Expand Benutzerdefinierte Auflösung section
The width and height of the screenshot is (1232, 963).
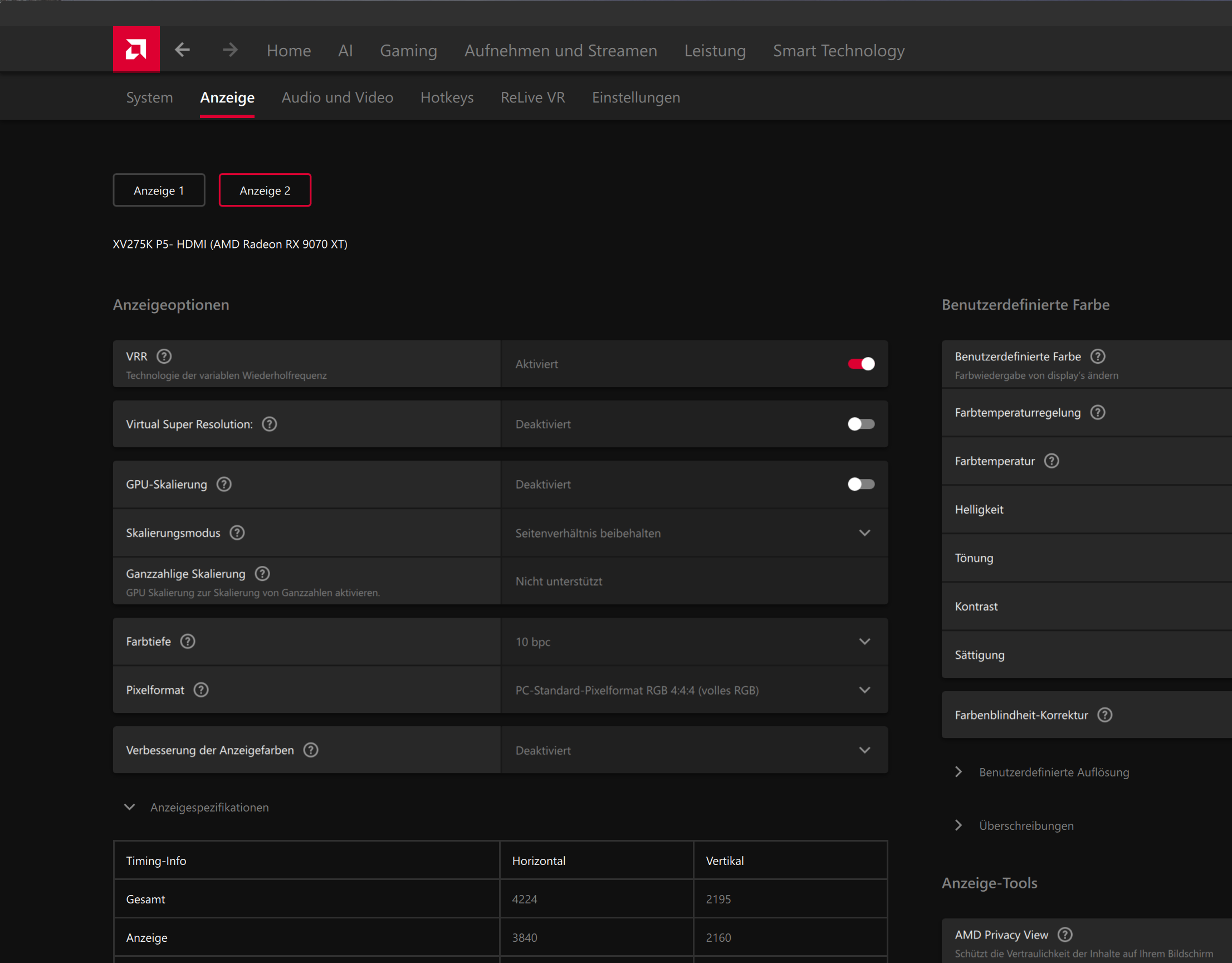click(x=1053, y=773)
